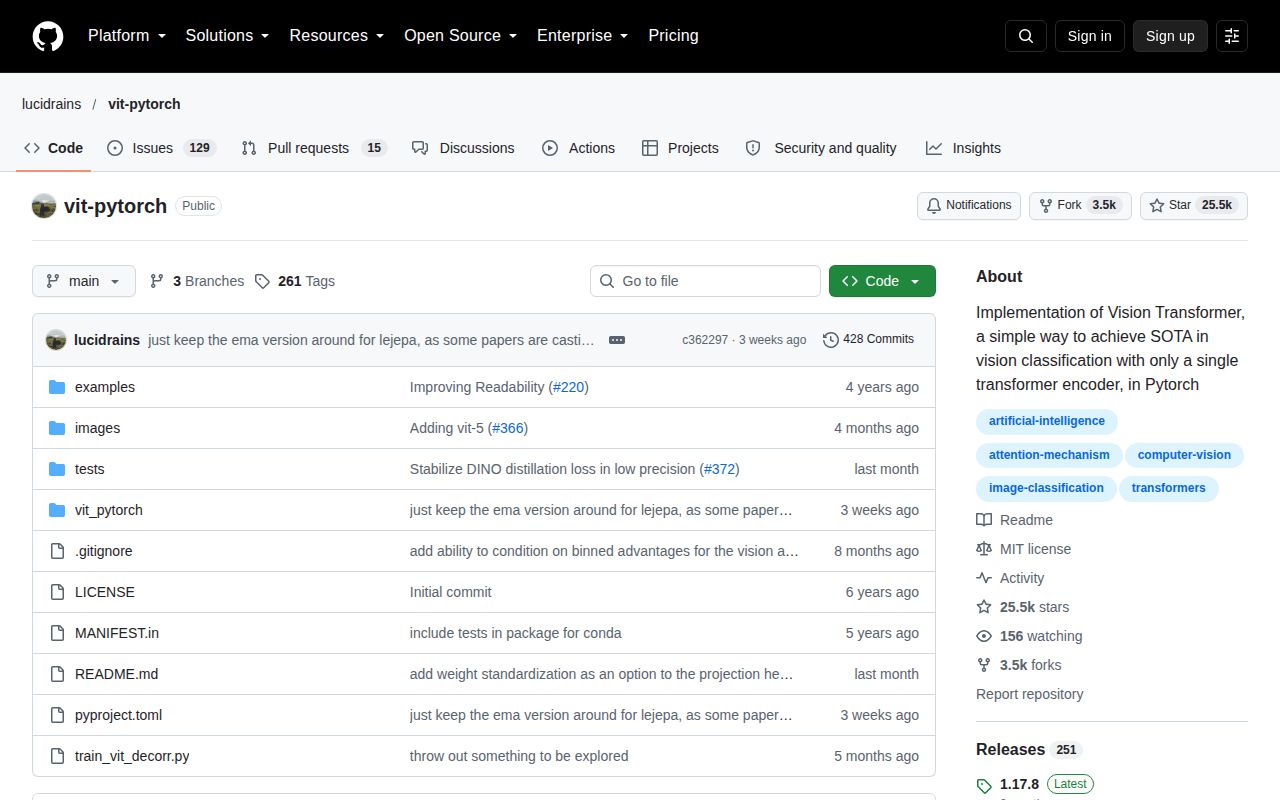Open the Enterprise dropdown menu
Viewport: 1280px width, 800px height.
pyautogui.click(x=583, y=36)
